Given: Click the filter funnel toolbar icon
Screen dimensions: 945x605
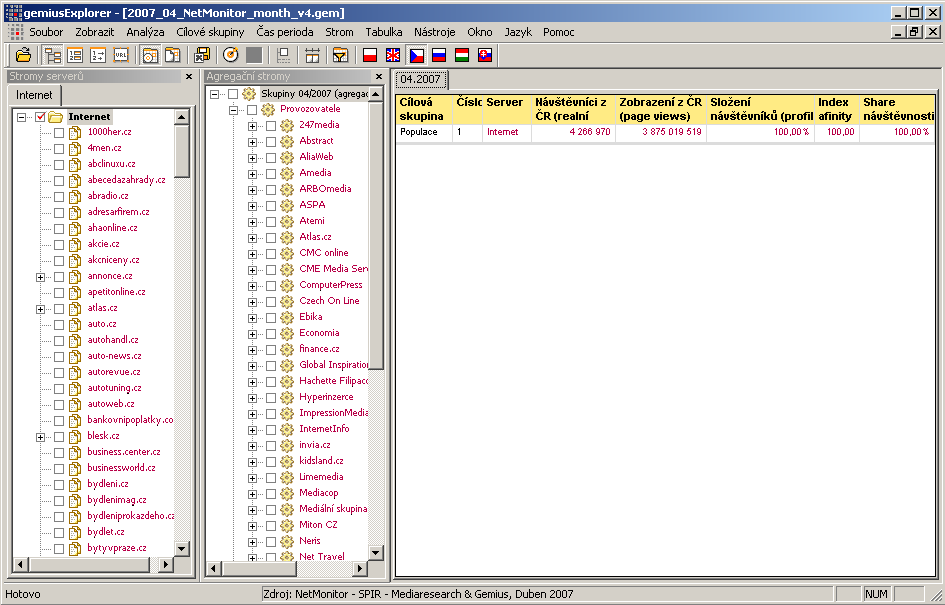Looking at the screenshot, I should click(341, 55).
